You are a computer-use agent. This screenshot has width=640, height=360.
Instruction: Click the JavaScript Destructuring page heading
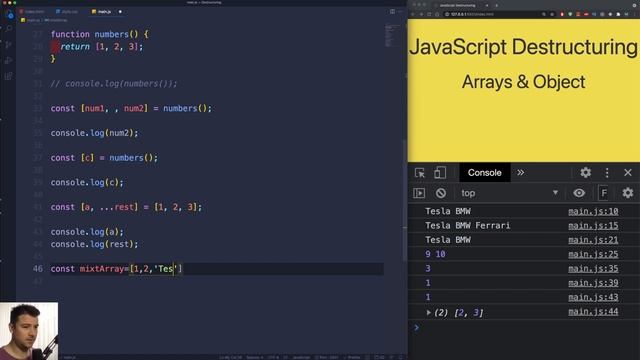click(523, 47)
